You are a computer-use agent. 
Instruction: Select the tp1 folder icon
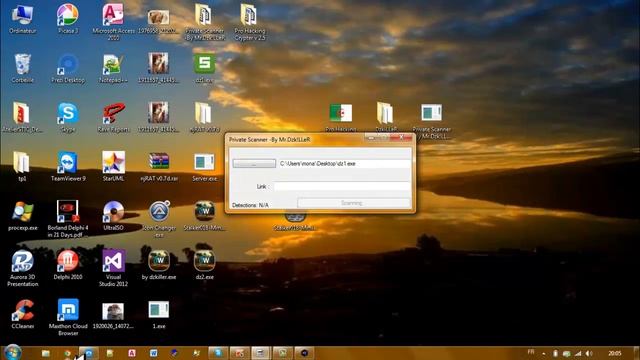22,166
